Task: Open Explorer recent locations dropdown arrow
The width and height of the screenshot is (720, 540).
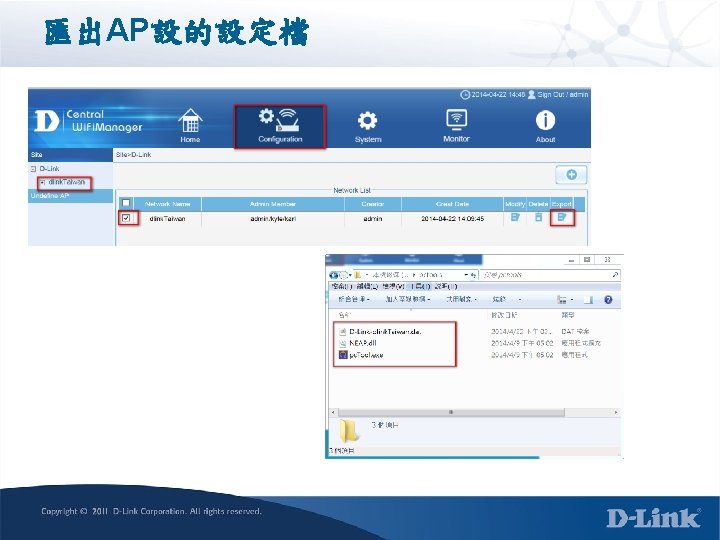Action: [x=350, y=275]
